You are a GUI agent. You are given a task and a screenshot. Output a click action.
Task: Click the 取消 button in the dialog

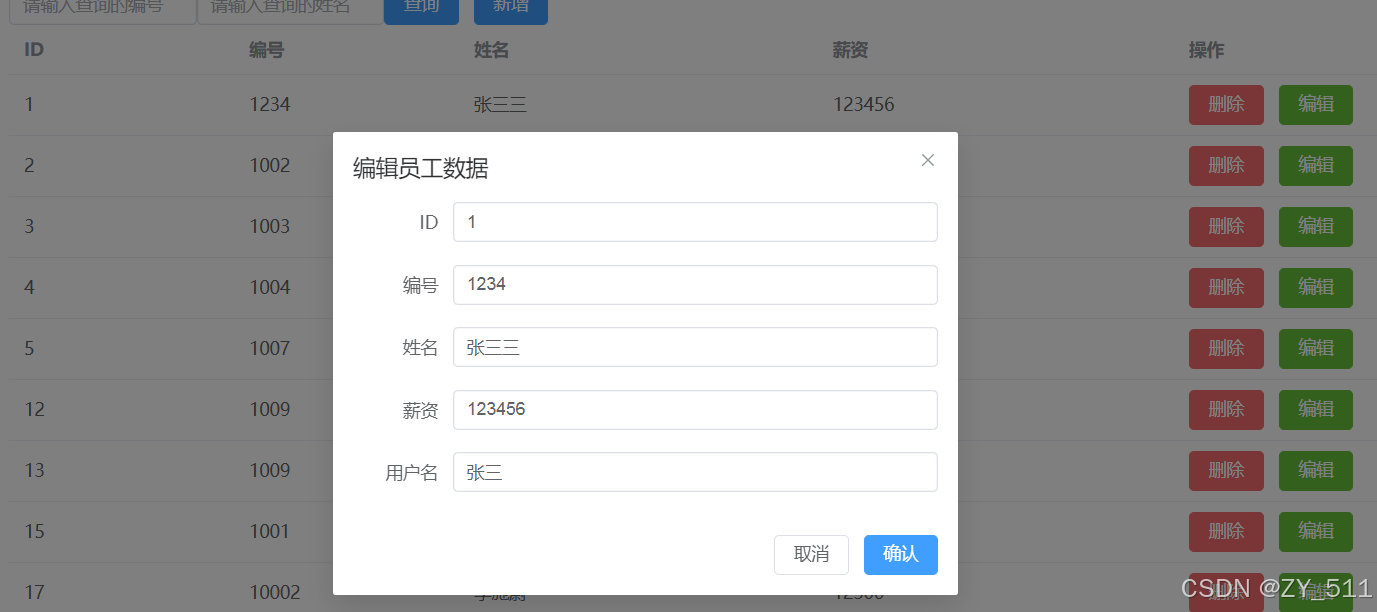click(811, 554)
